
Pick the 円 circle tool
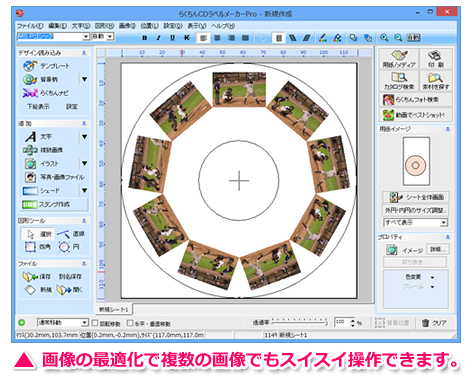pos(69,247)
